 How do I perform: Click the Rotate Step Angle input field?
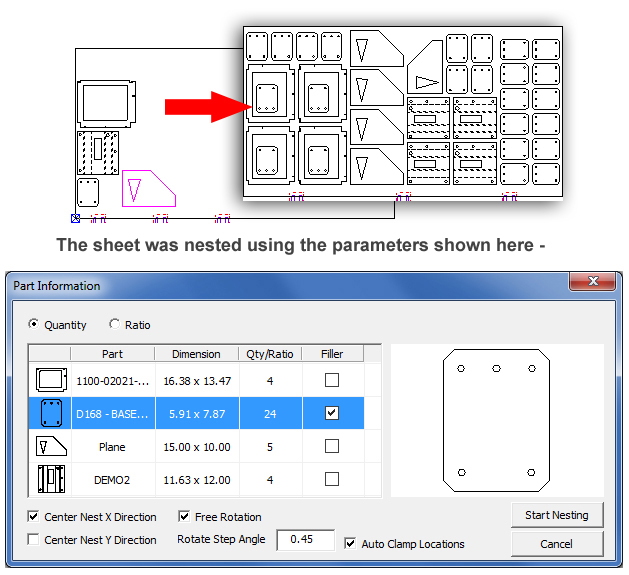[306, 540]
